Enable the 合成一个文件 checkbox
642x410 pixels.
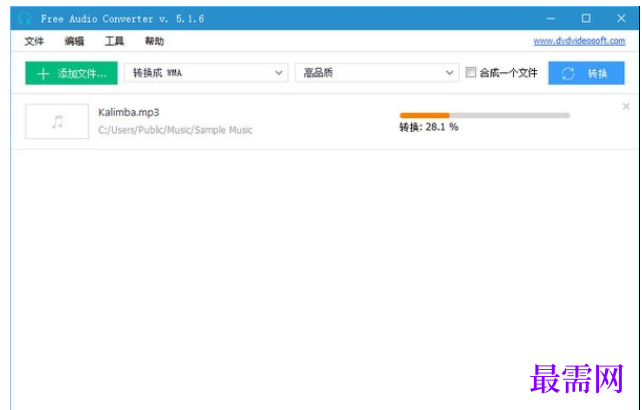point(471,72)
